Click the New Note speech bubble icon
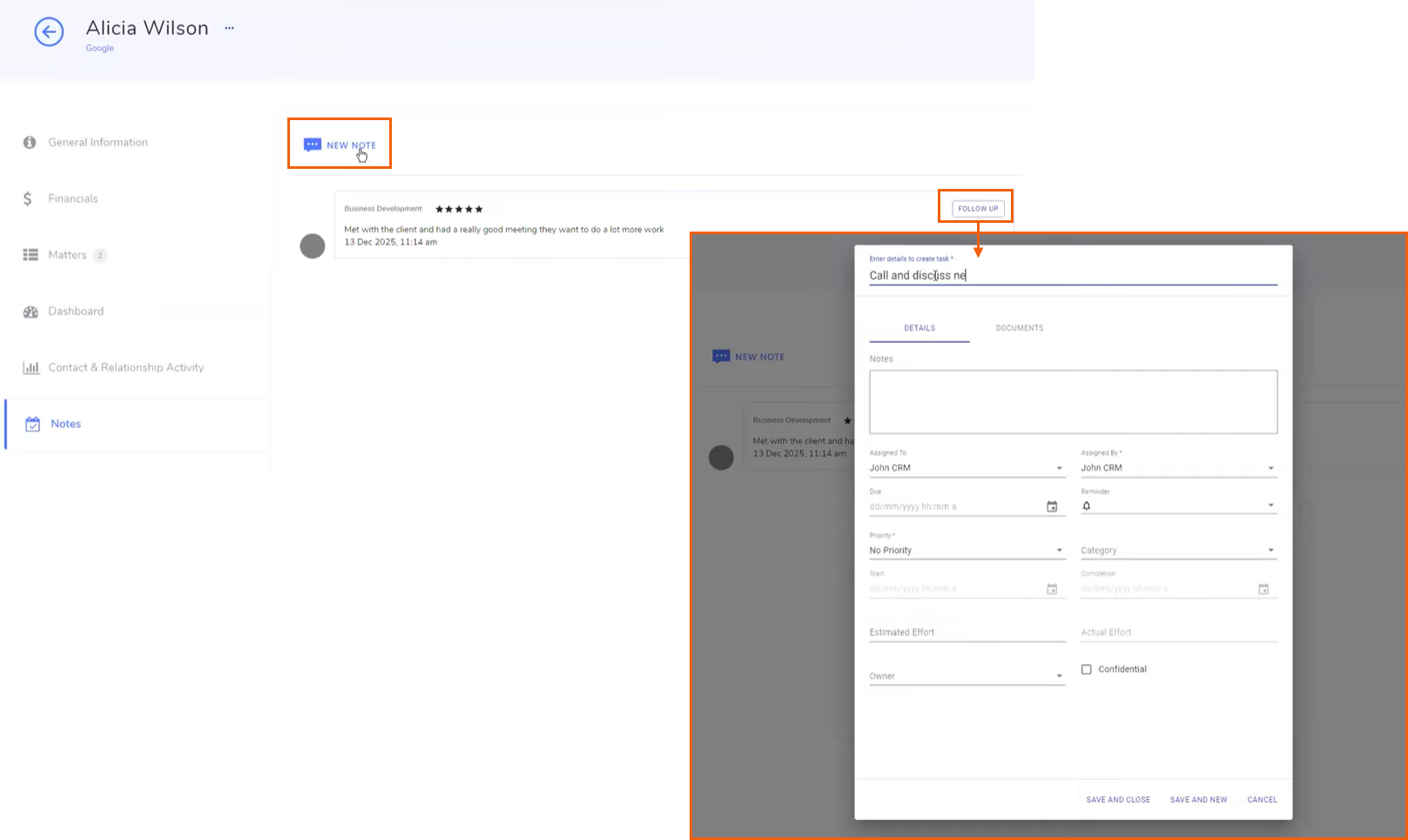This screenshot has height=840, width=1408. (x=312, y=144)
